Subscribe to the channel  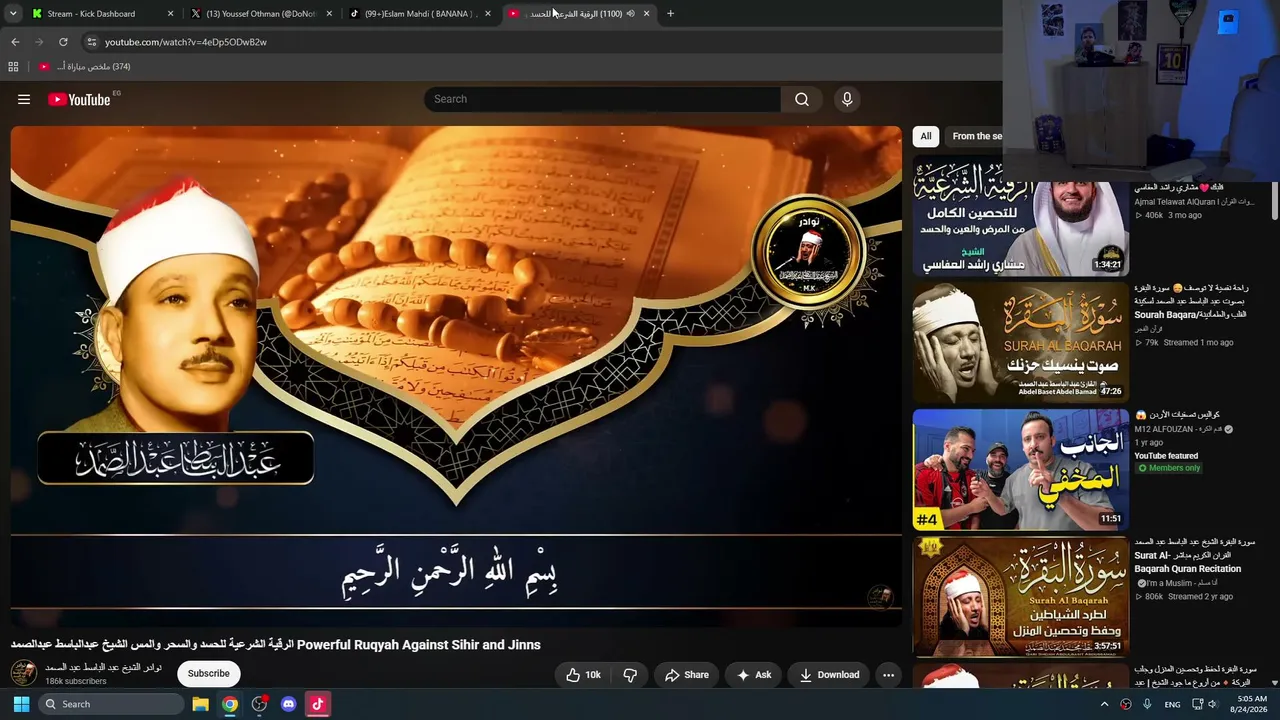pyautogui.click(x=209, y=674)
